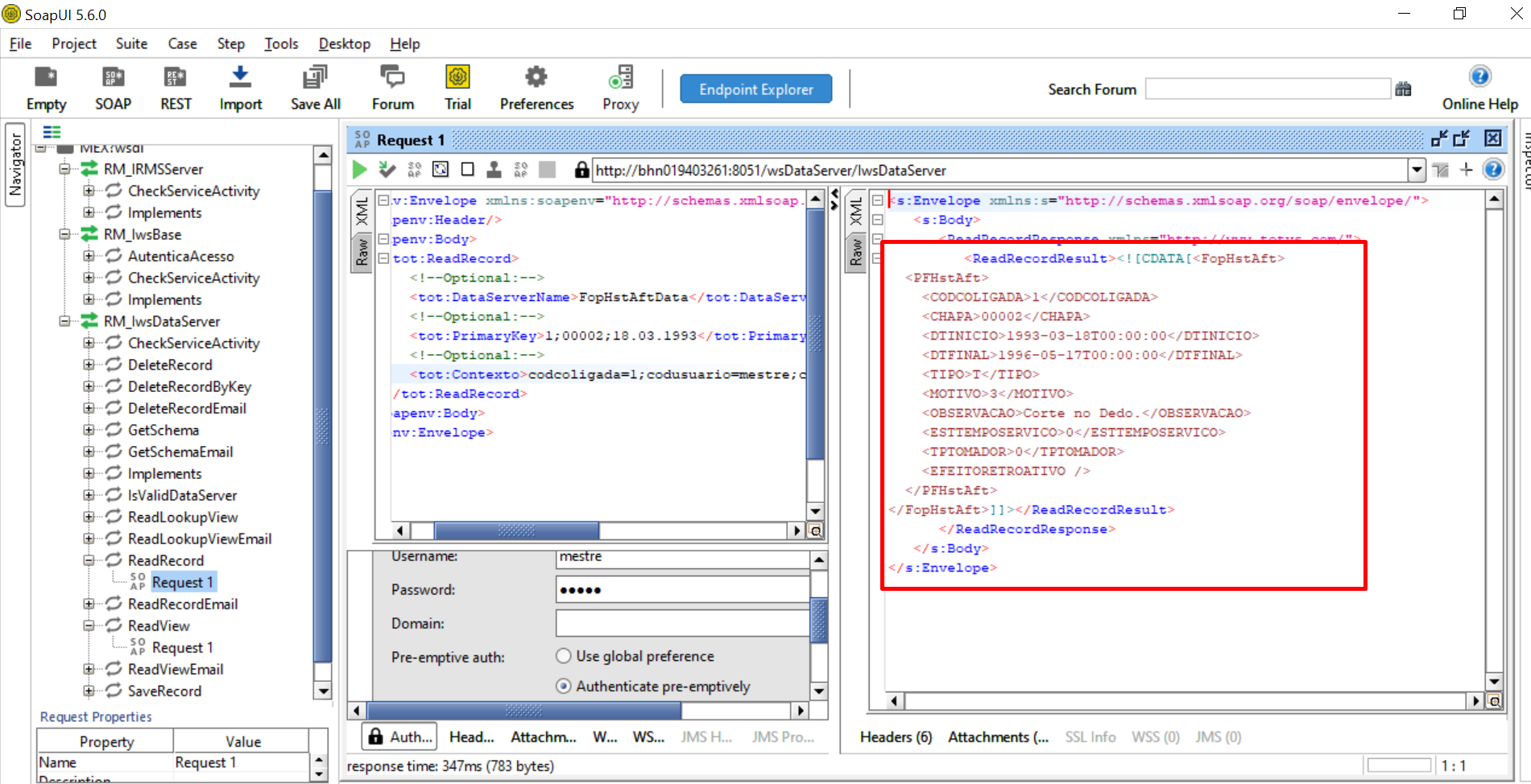Click the Trial toolbar icon
This screenshot has width=1531, height=784.
[457, 88]
